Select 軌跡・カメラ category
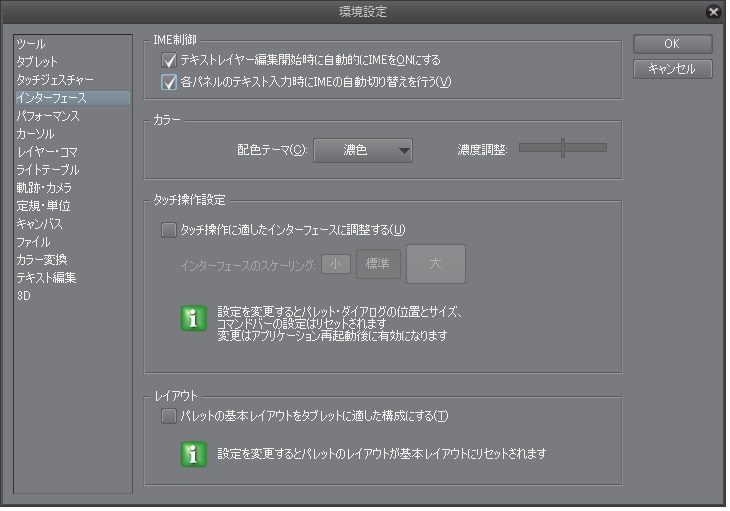The image size is (730, 511). point(72,188)
